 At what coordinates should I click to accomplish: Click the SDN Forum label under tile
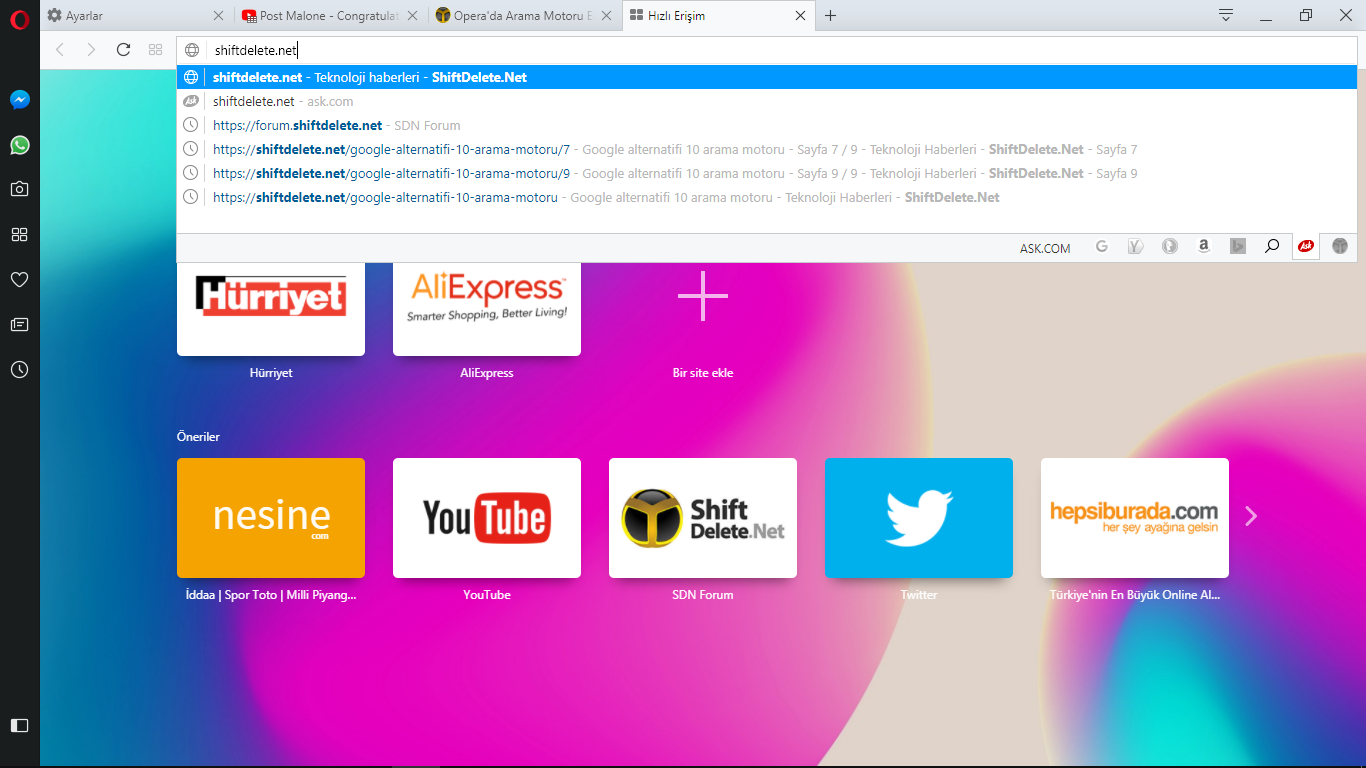tap(703, 595)
